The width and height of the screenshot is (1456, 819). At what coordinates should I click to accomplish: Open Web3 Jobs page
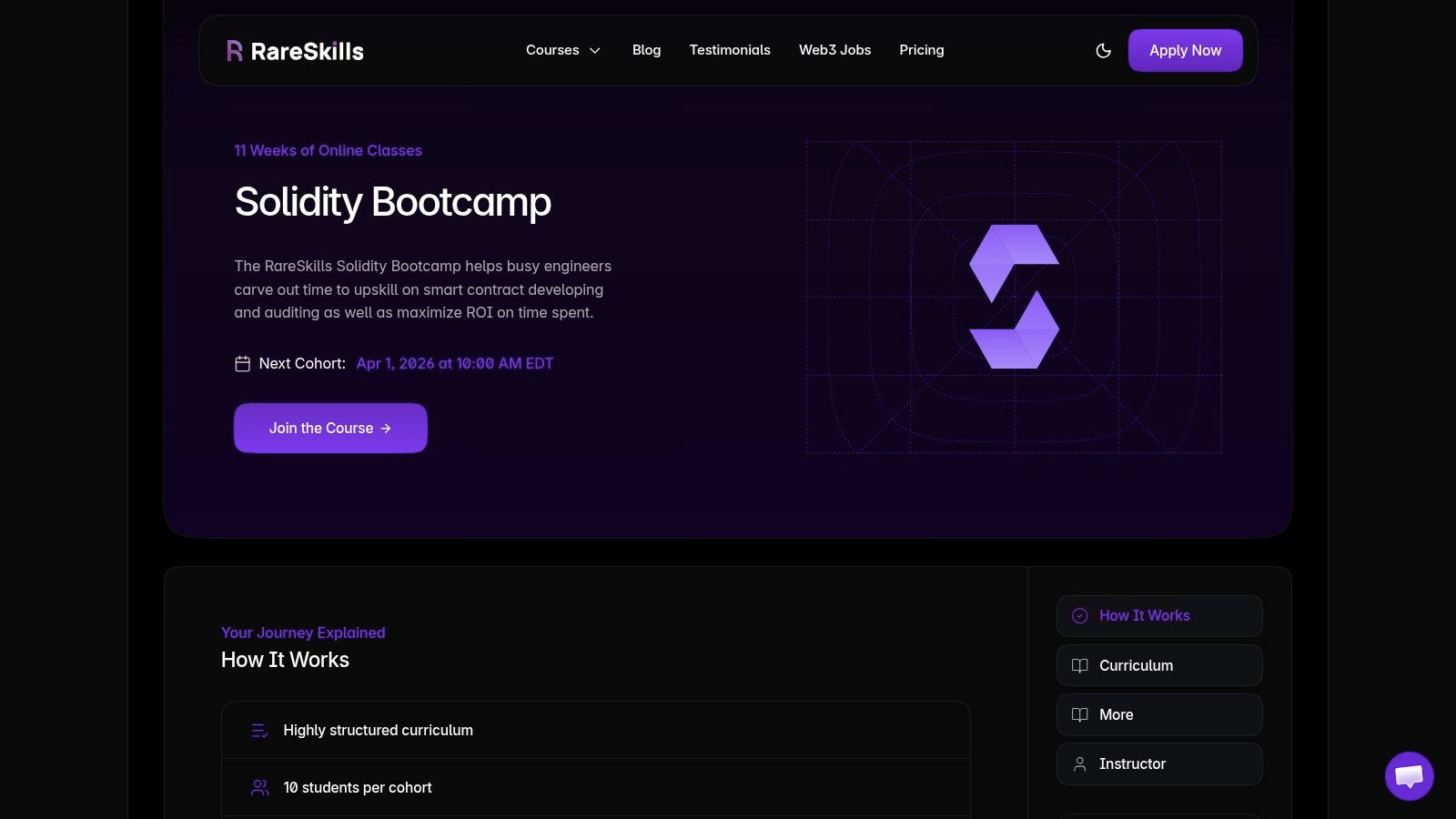(834, 50)
